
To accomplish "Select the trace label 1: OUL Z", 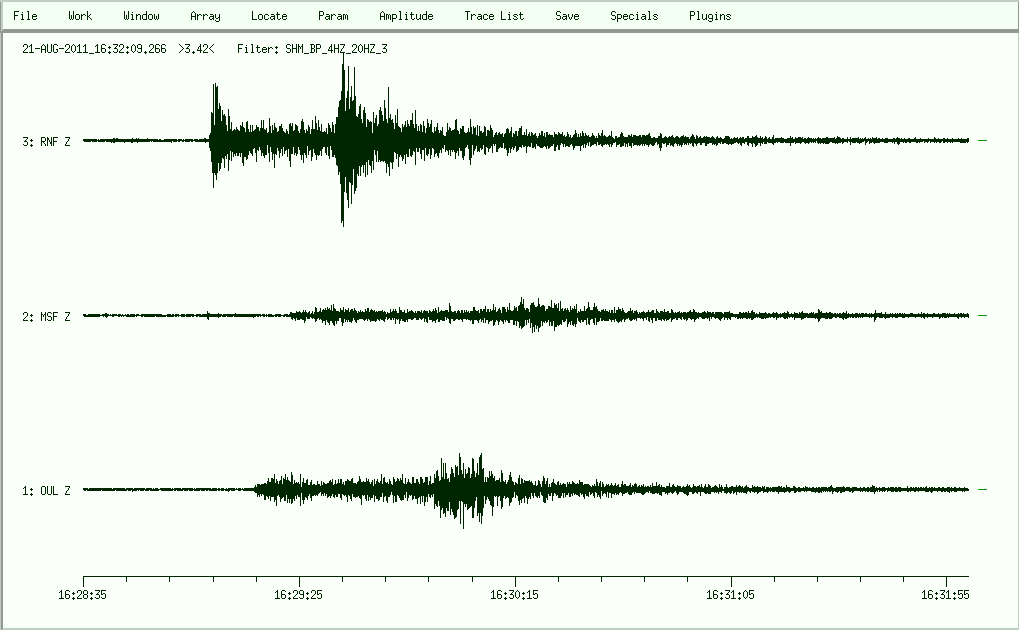I will [x=46, y=491].
